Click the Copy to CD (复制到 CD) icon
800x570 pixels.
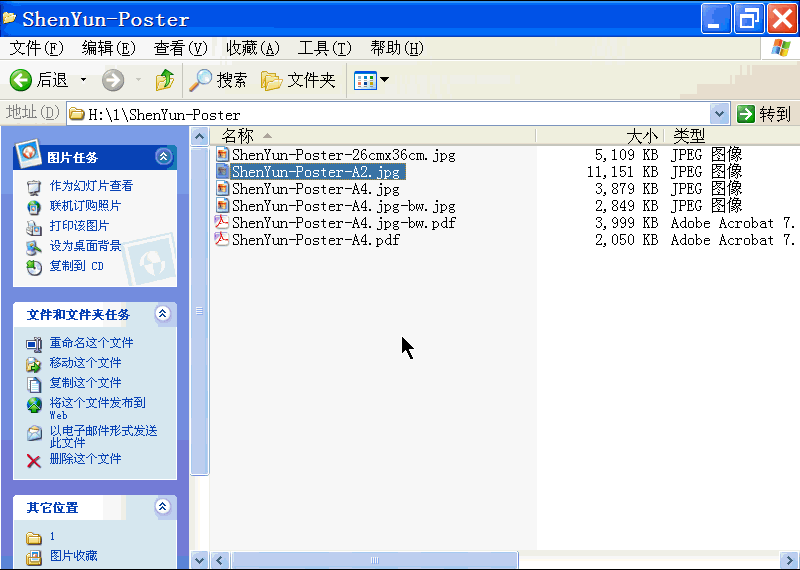(34, 266)
